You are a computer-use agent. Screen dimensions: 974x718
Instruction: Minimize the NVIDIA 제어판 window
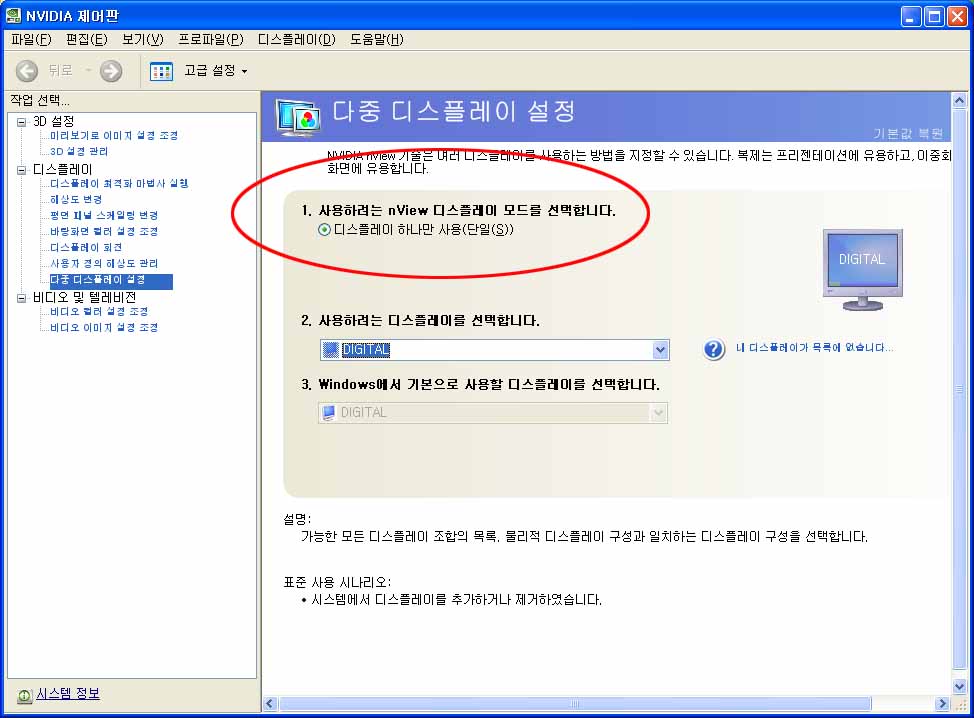tap(911, 16)
